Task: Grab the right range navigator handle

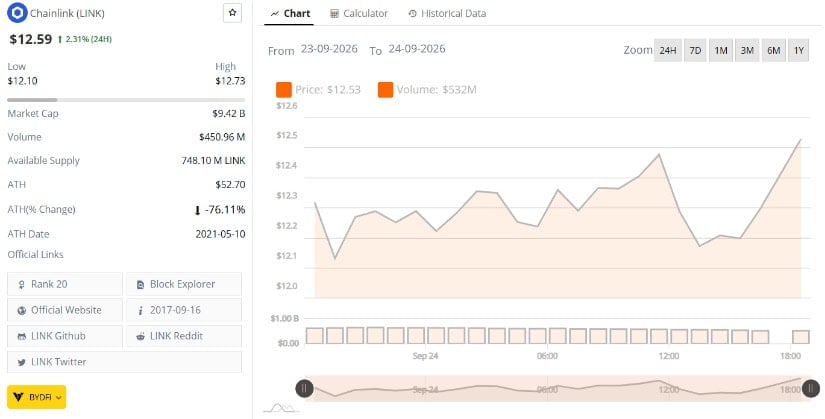Action: pyautogui.click(x=810, y=388)
